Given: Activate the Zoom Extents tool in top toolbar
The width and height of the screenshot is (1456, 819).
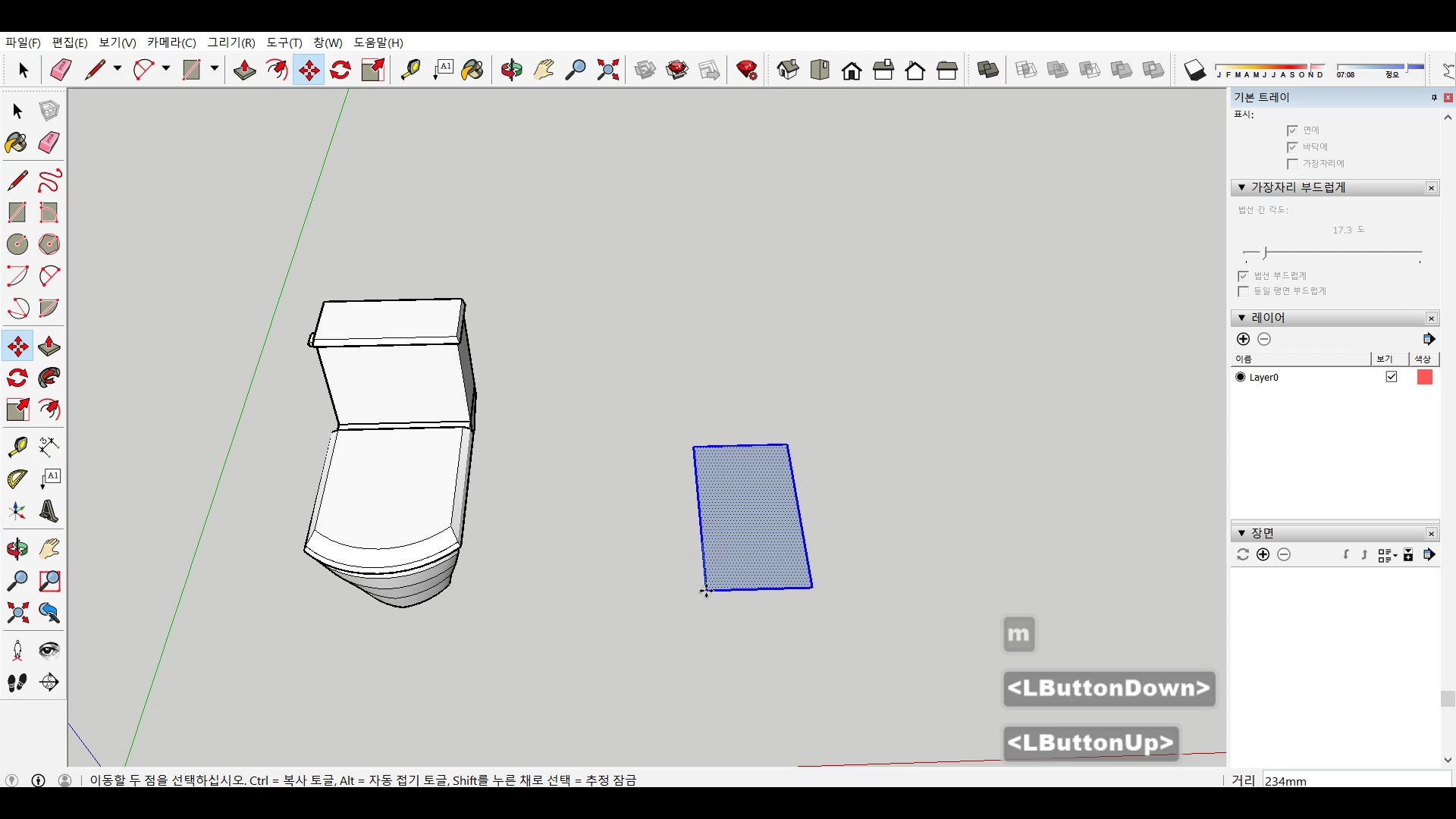Looking at the screenshot, I should 608,71.
